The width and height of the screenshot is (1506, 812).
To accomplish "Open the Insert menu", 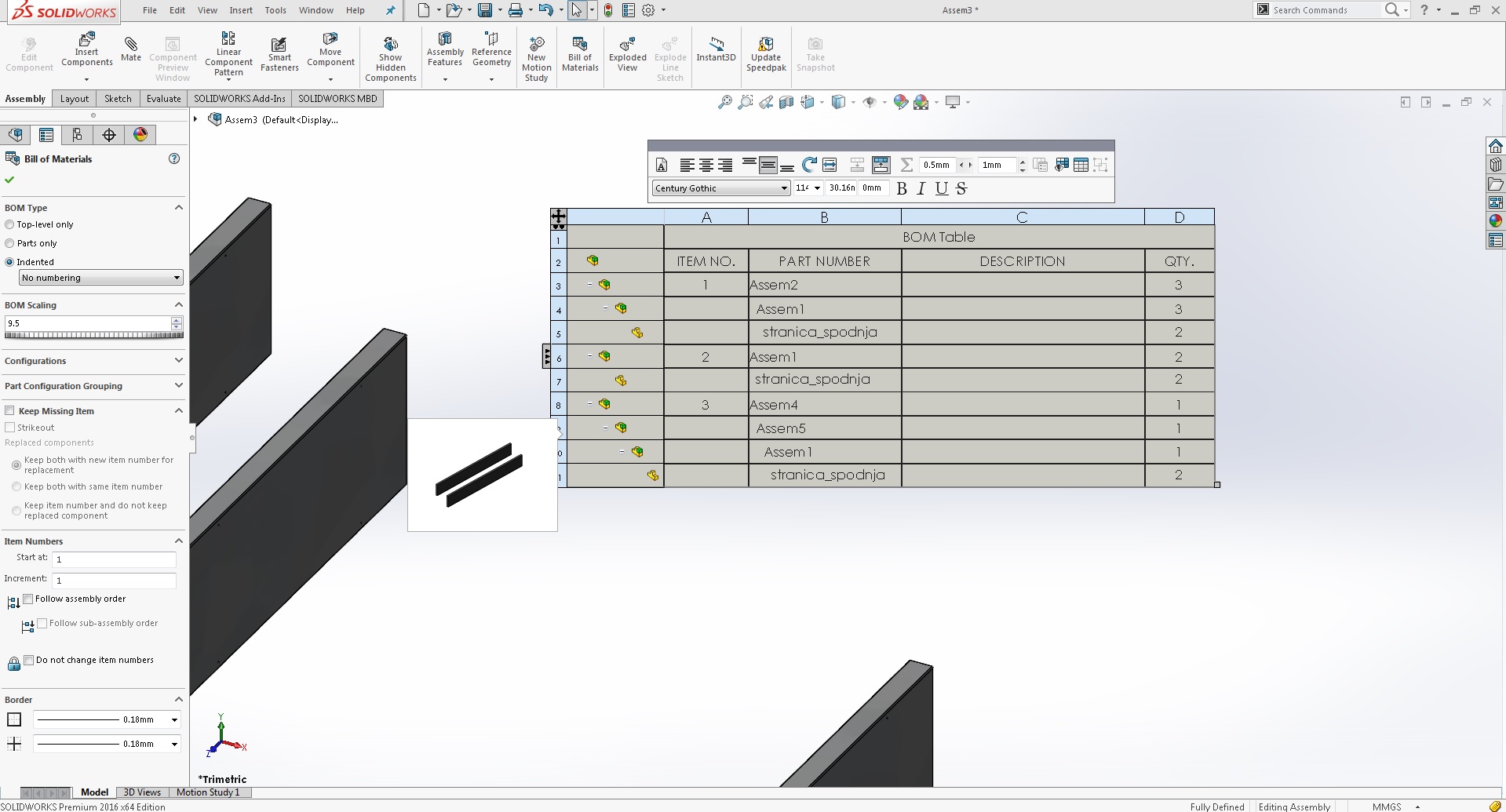I will (x=240, y=10).
